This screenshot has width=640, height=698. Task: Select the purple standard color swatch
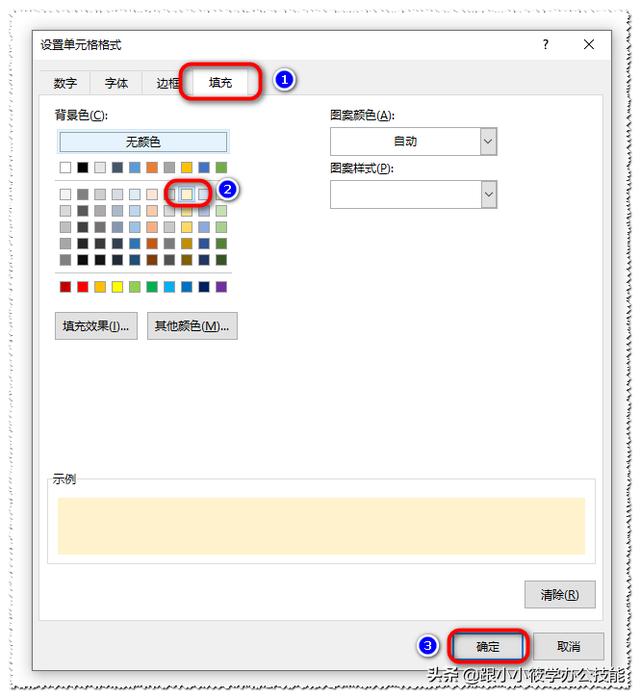pos(221,287)
